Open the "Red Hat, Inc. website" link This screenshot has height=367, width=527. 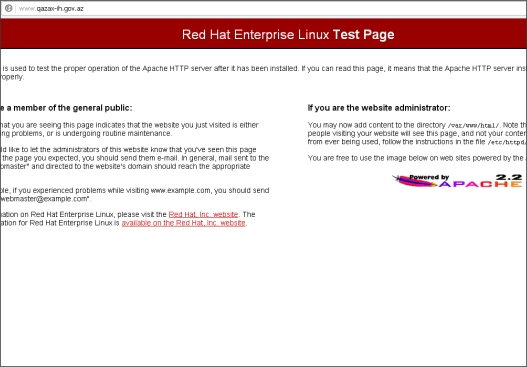203,214
